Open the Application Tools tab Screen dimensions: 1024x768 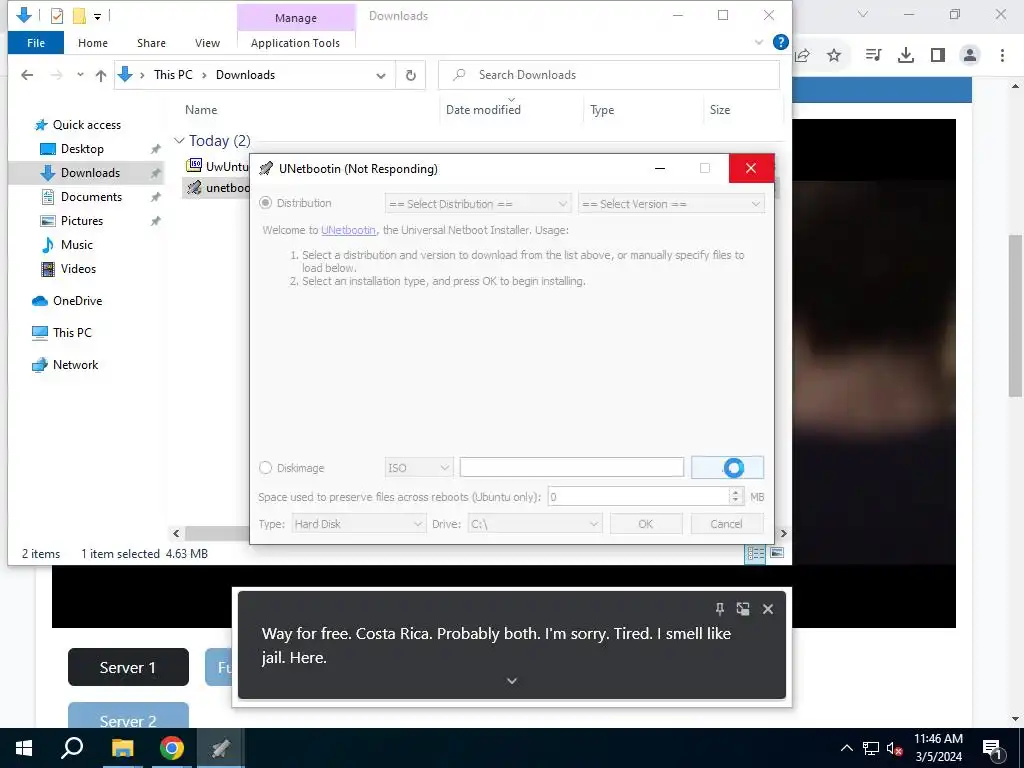[x=295, y=43]
